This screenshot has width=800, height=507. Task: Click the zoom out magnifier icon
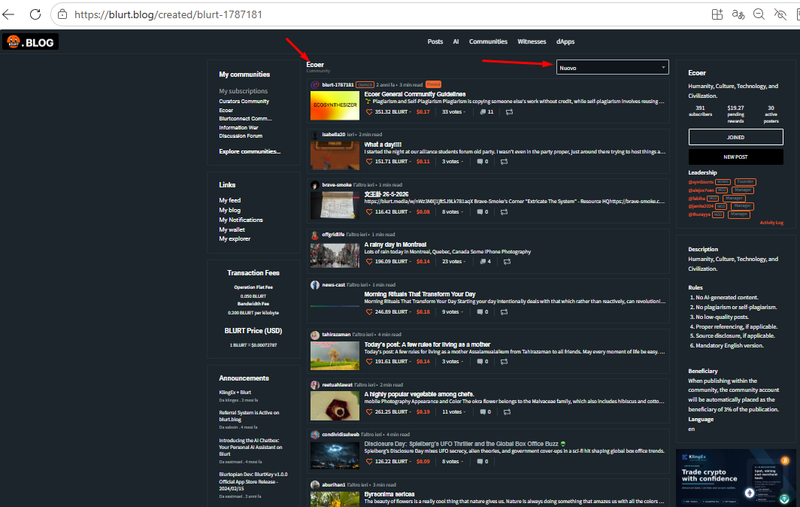[759, 14]
